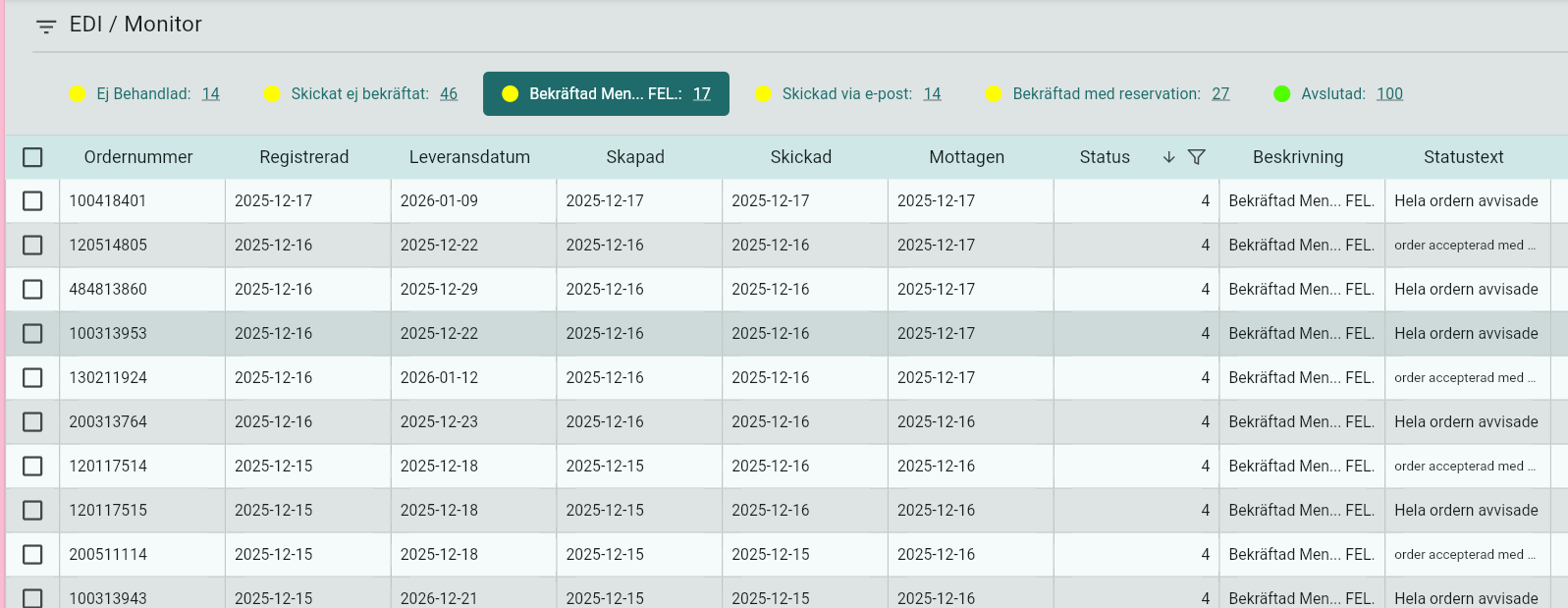Select order number 200313764 cell
The height and width of the screenshot is (608, 1568).
pyautogui.click(x=142, y=422)
